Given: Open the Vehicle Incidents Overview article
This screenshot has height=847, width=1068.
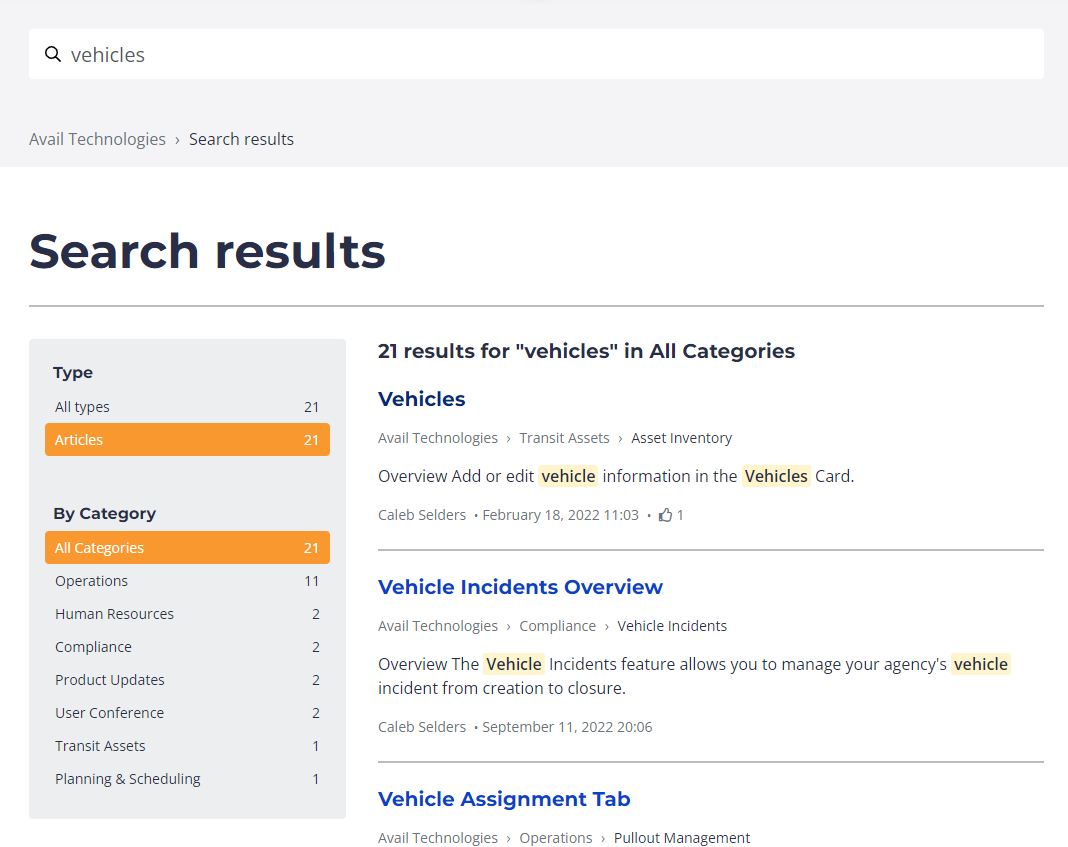Looking at the screenshot, I should [520, 587].
